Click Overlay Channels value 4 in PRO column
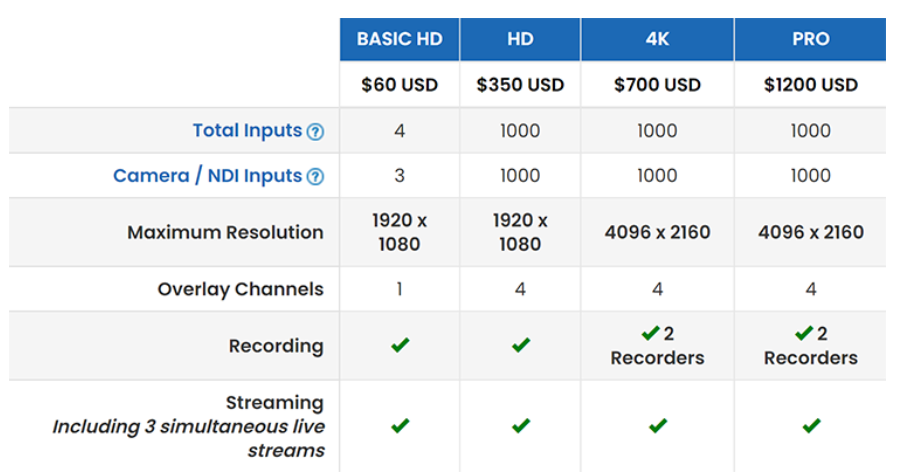The image size is (915, 476). [811, 289]
